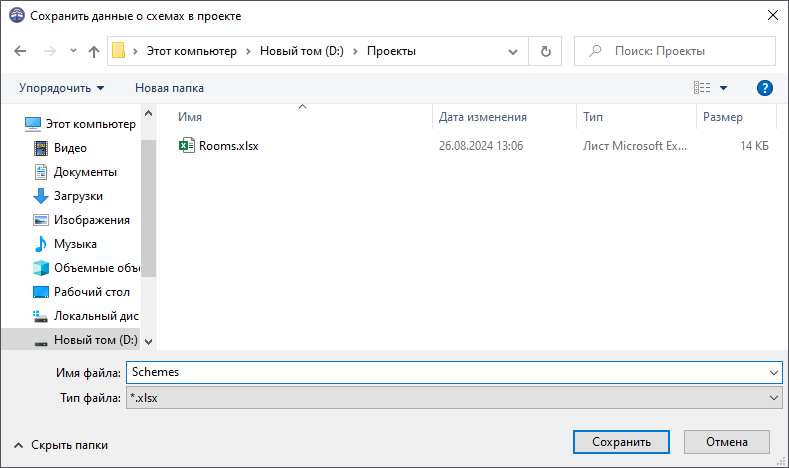Click 'Проекты' breadcrumb segment
This screenshot has height=468, width=789.
coord(391,51)
